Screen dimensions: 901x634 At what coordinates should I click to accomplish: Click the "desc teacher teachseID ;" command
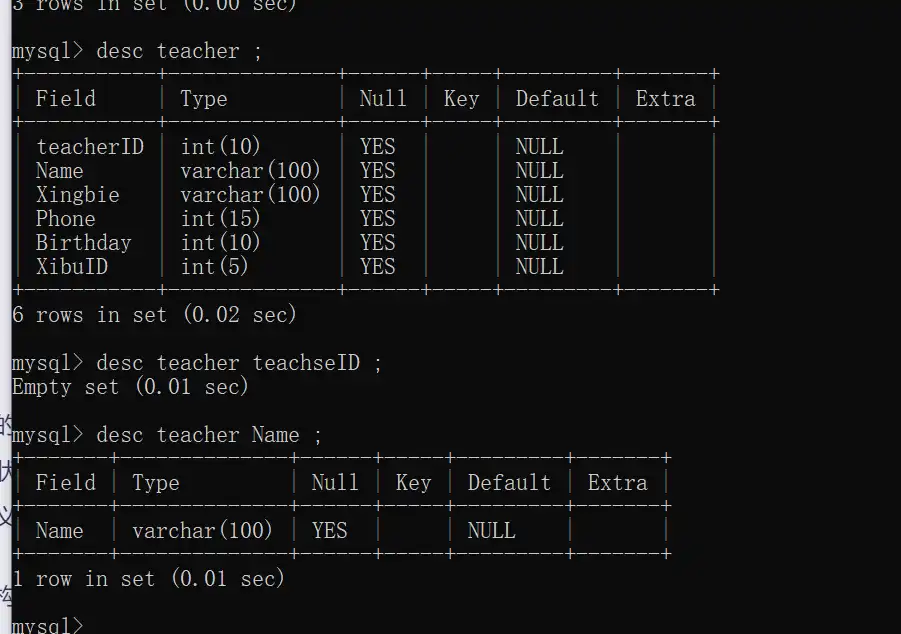(239, 363)
